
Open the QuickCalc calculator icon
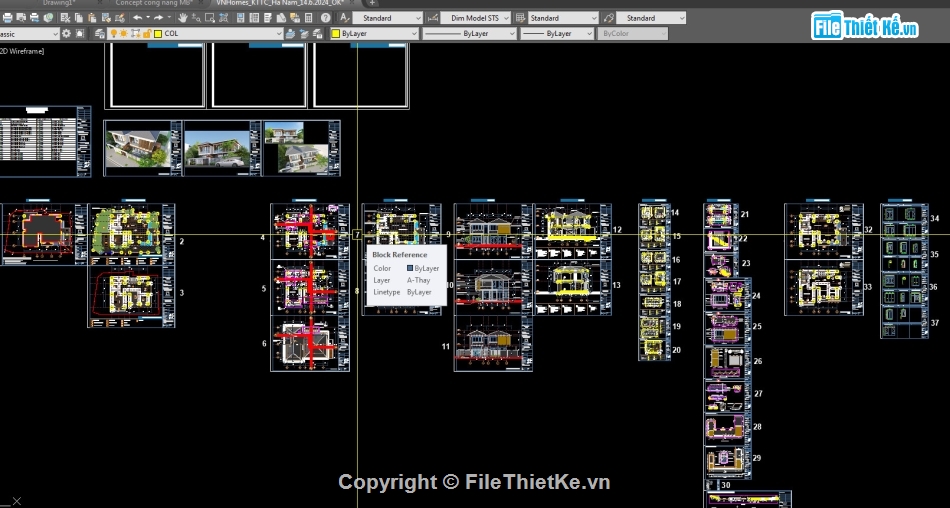[x=308, y=18]
